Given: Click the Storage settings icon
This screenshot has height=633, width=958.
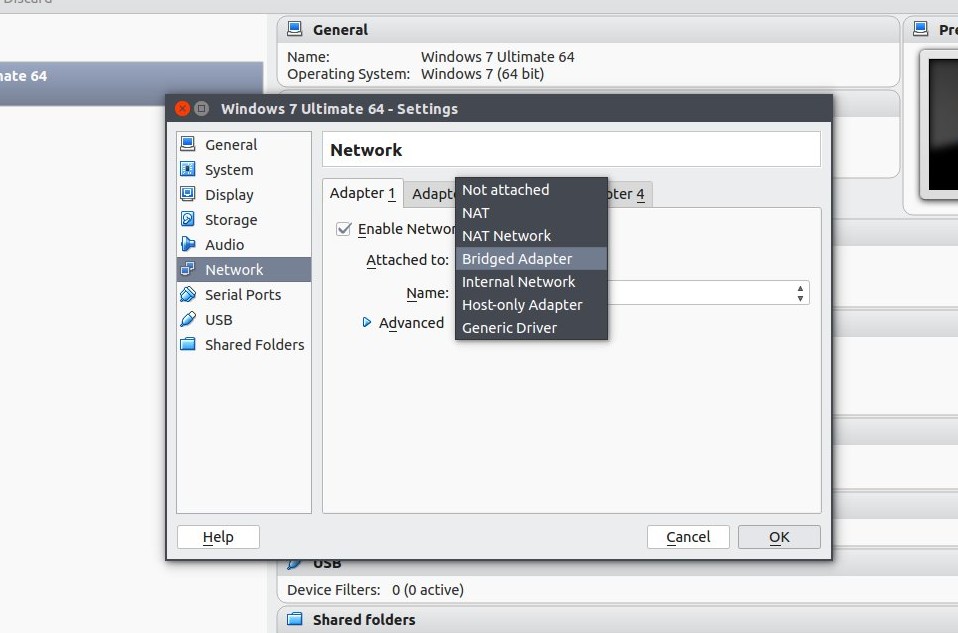Looking at the screenshot, I should (188, 219).
